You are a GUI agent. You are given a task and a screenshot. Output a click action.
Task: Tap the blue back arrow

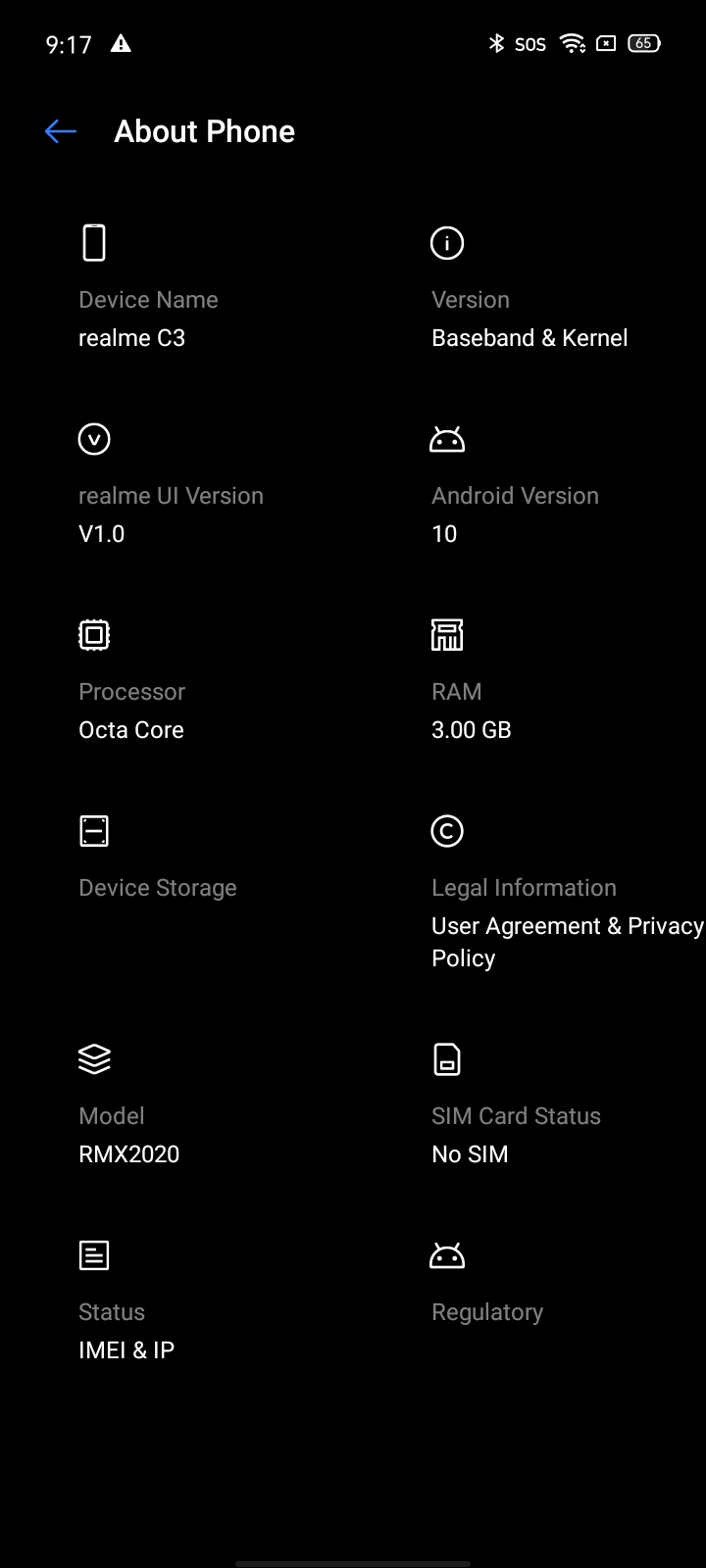(x=61, y=131)
